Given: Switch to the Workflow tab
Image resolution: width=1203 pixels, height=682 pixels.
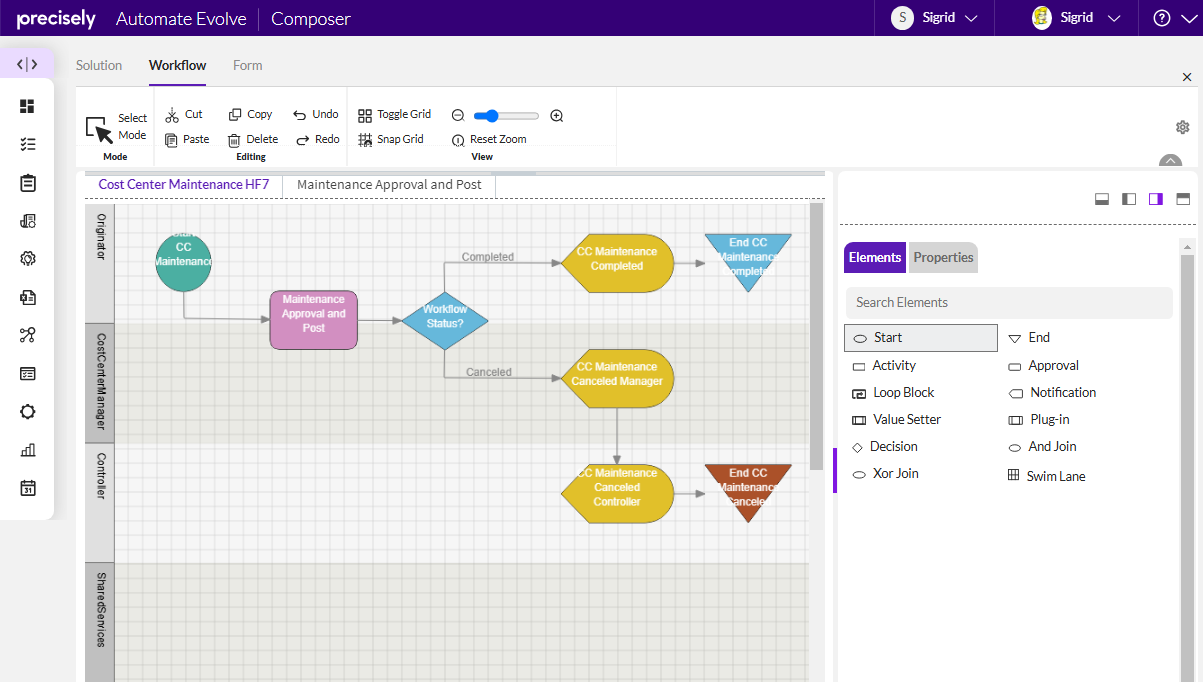Looking at the screenshot, I should pos(178,65).
